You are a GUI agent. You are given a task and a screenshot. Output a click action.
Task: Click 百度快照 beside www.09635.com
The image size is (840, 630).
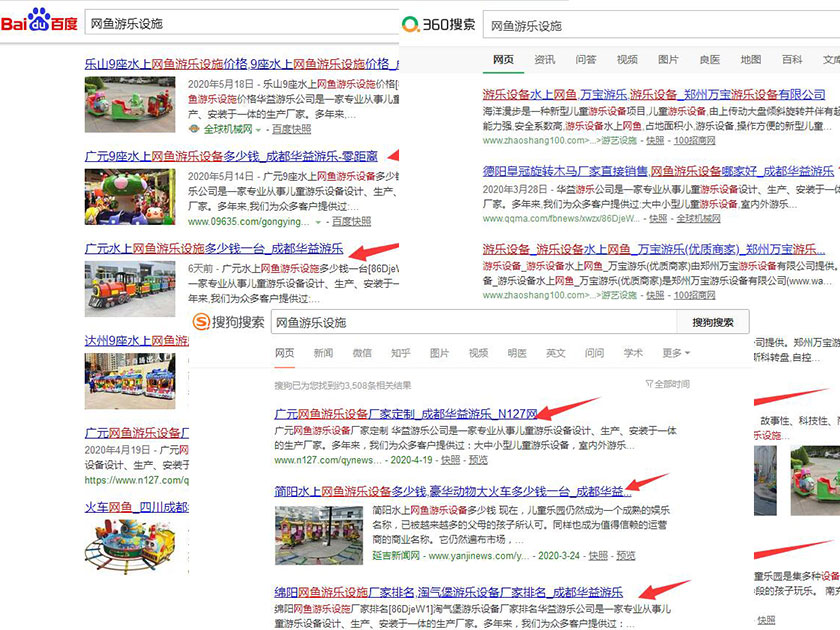point(351,222)
